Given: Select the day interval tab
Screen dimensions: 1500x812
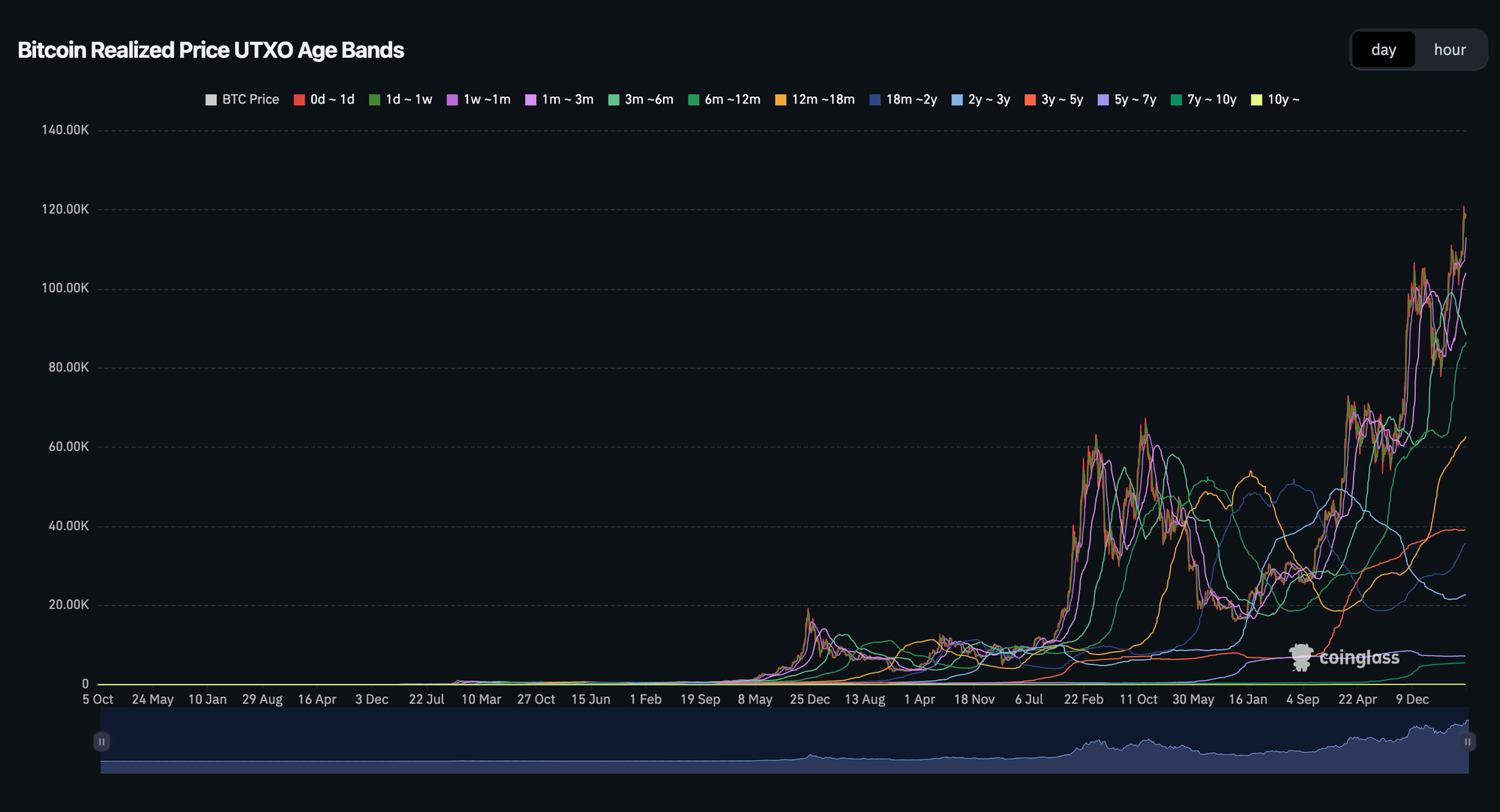Looking at the screenshot, I should [x=1383, y=49].
